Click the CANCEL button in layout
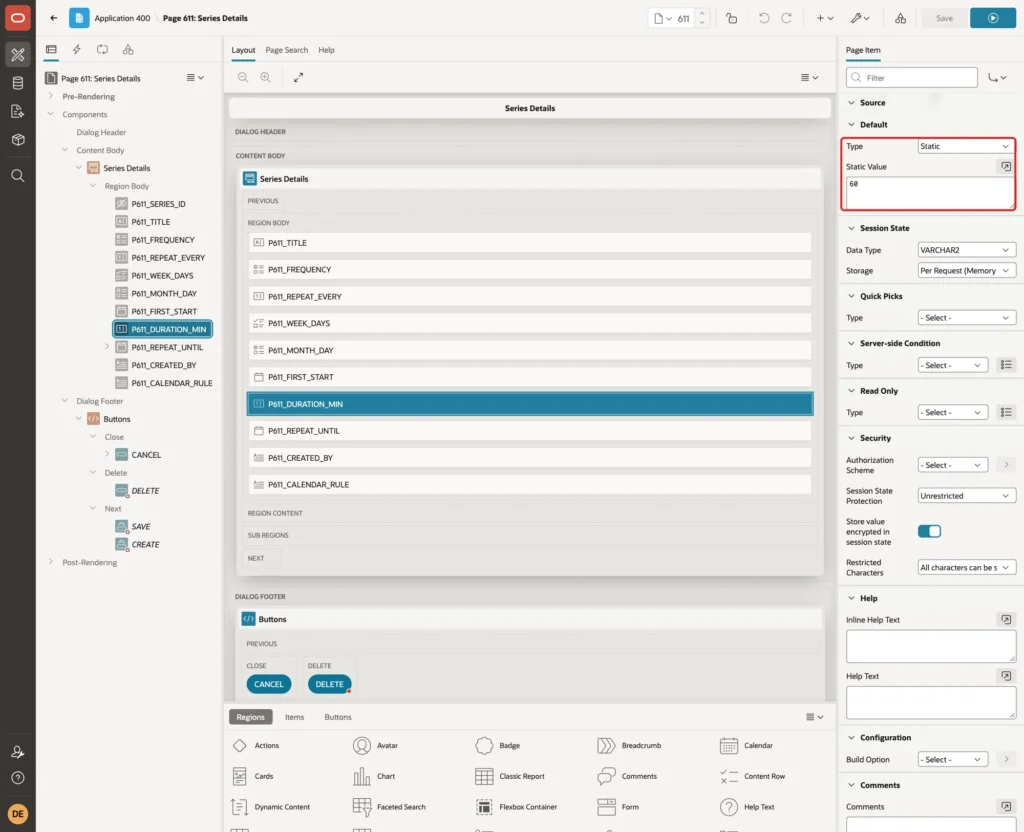This screenshot has width=1024, height=832. point(269,684)
